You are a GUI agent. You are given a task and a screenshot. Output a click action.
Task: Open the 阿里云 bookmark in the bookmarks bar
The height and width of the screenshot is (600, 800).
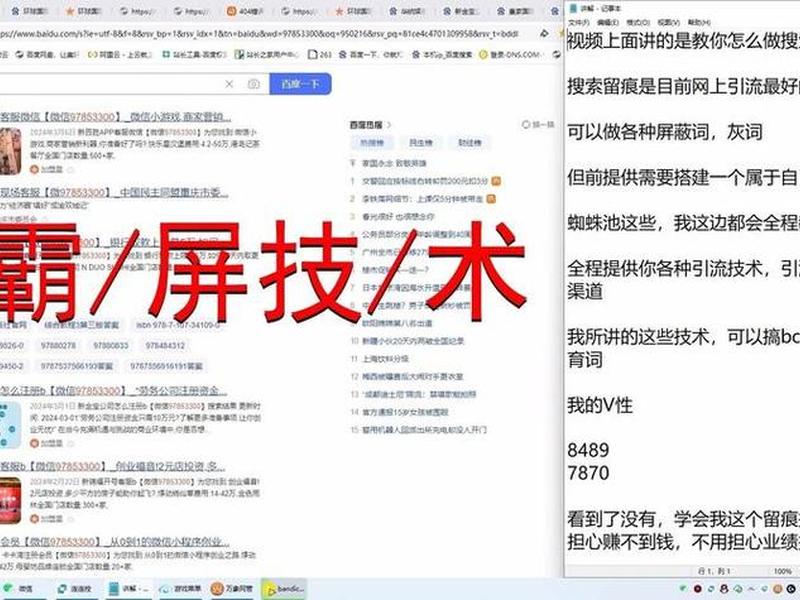119,54
